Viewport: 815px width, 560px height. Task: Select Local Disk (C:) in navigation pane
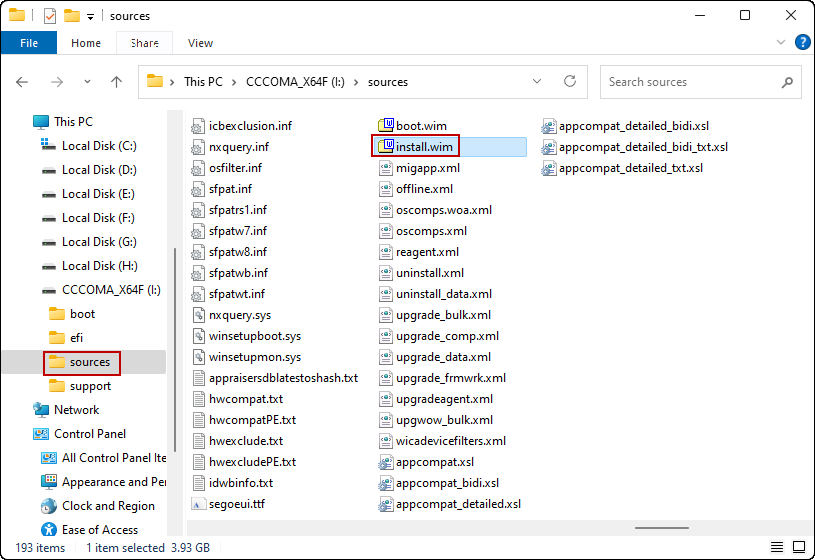tap(99, 146)
